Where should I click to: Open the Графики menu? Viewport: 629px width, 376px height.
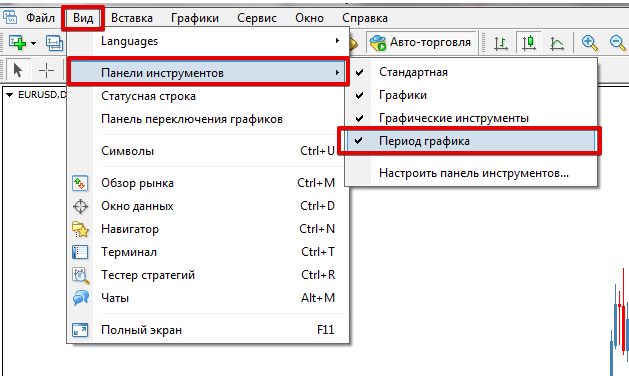pyautogui.click(x=195, y=18)
